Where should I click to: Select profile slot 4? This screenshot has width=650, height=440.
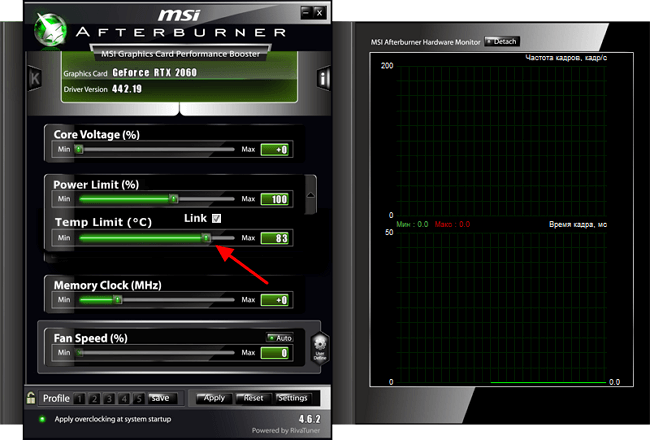click(124, 399)
